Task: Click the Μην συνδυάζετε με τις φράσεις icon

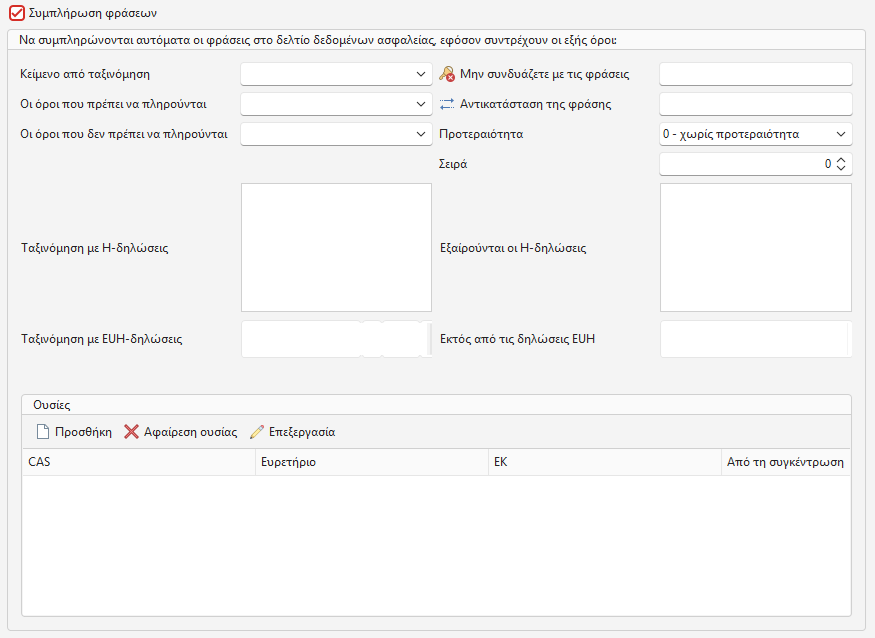Action: pos(447,74)
